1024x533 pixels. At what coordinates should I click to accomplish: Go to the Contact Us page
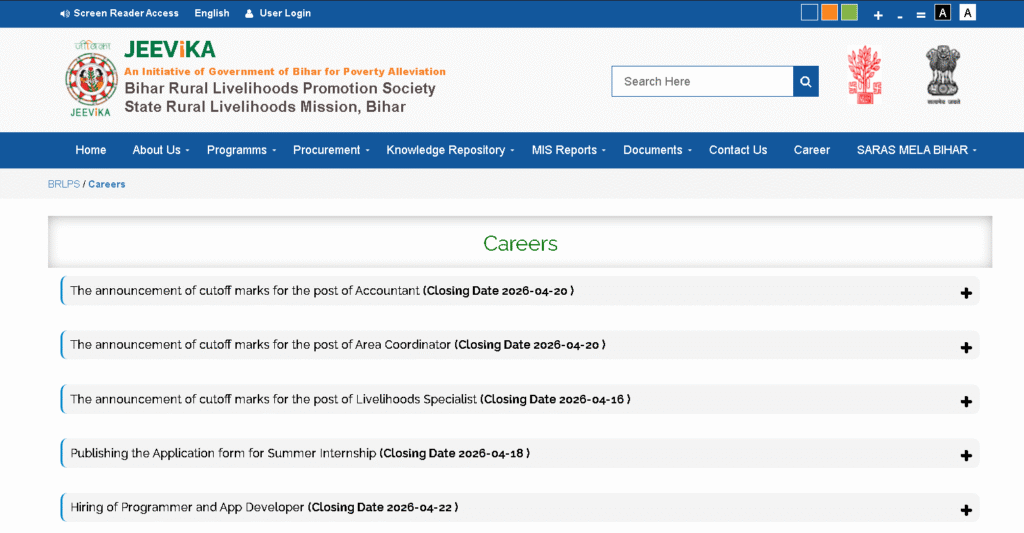click(x=738, y=150)
